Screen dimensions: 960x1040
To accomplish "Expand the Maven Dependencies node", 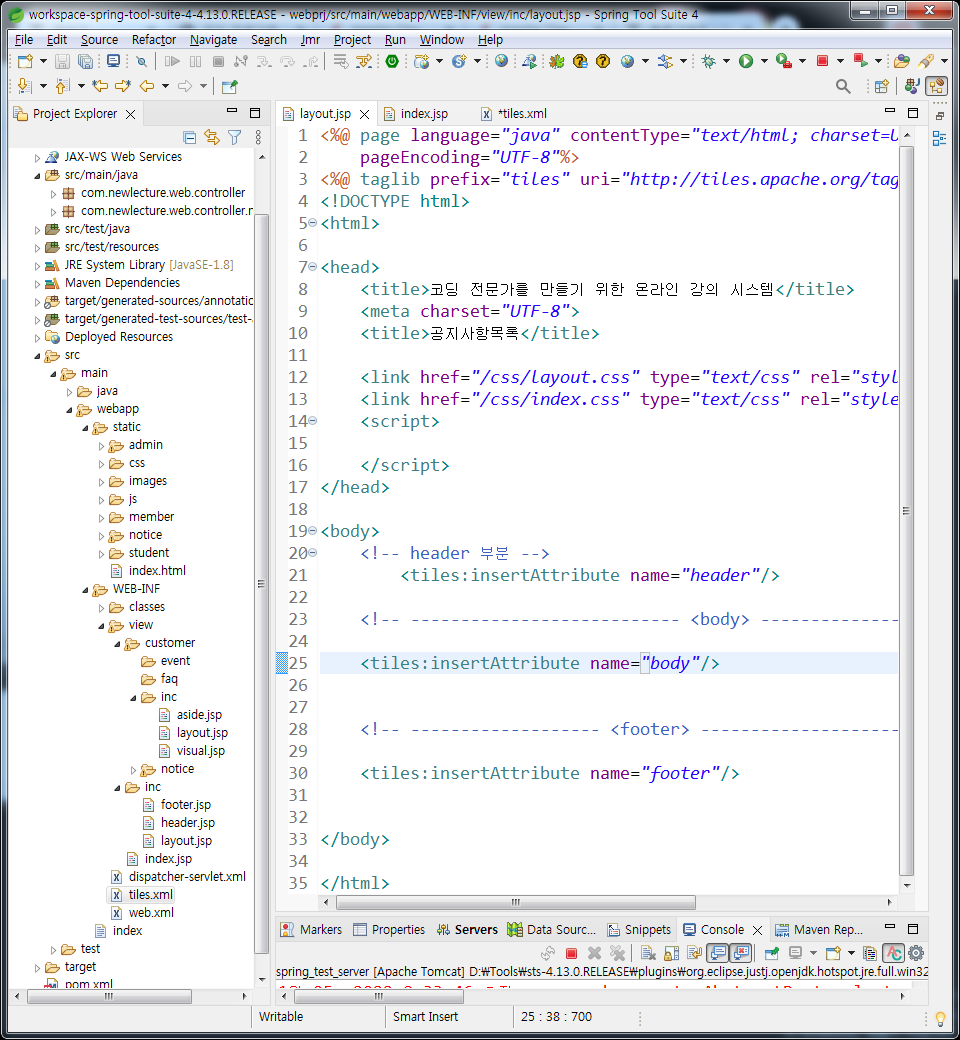I will pyautogui.click(x=37, y=284).
